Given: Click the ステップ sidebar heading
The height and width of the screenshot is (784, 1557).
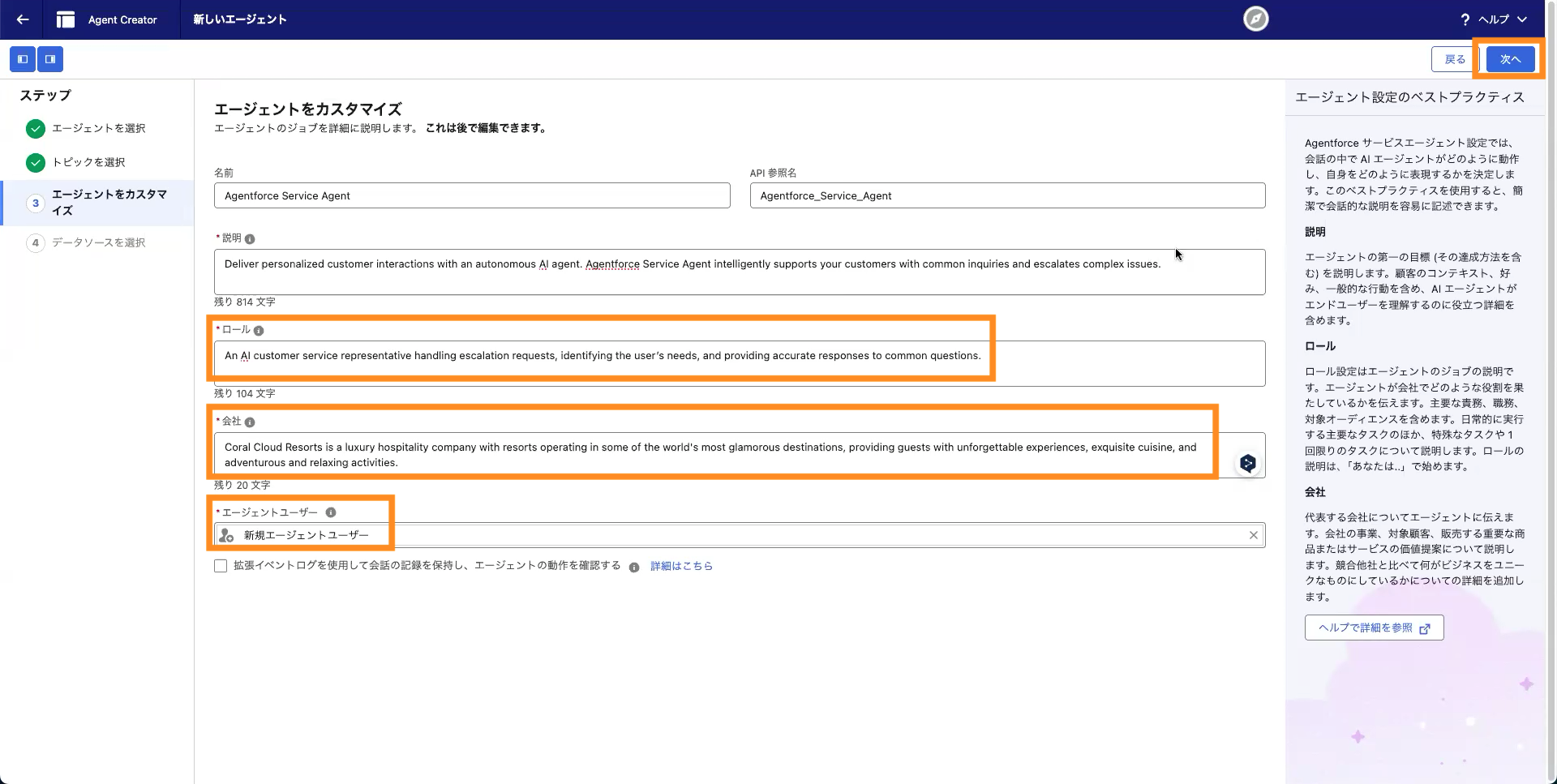Looking at the screenshot, I should point(45,96).
